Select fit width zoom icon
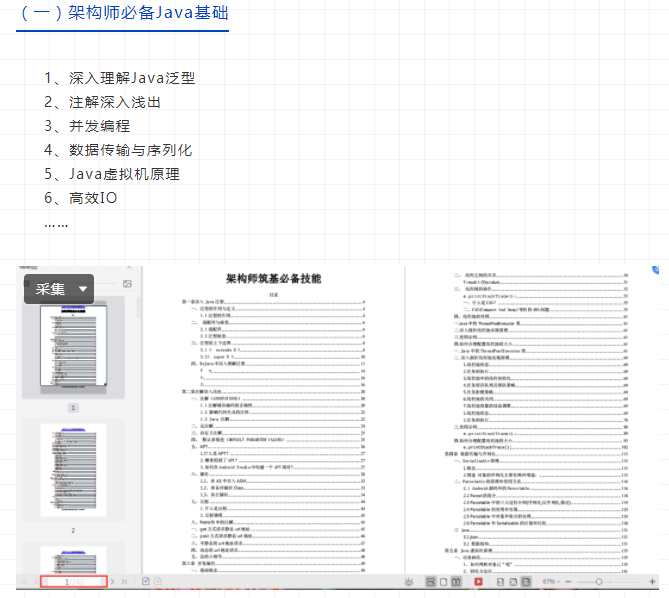The image size is (669, 598). [526, 582]
